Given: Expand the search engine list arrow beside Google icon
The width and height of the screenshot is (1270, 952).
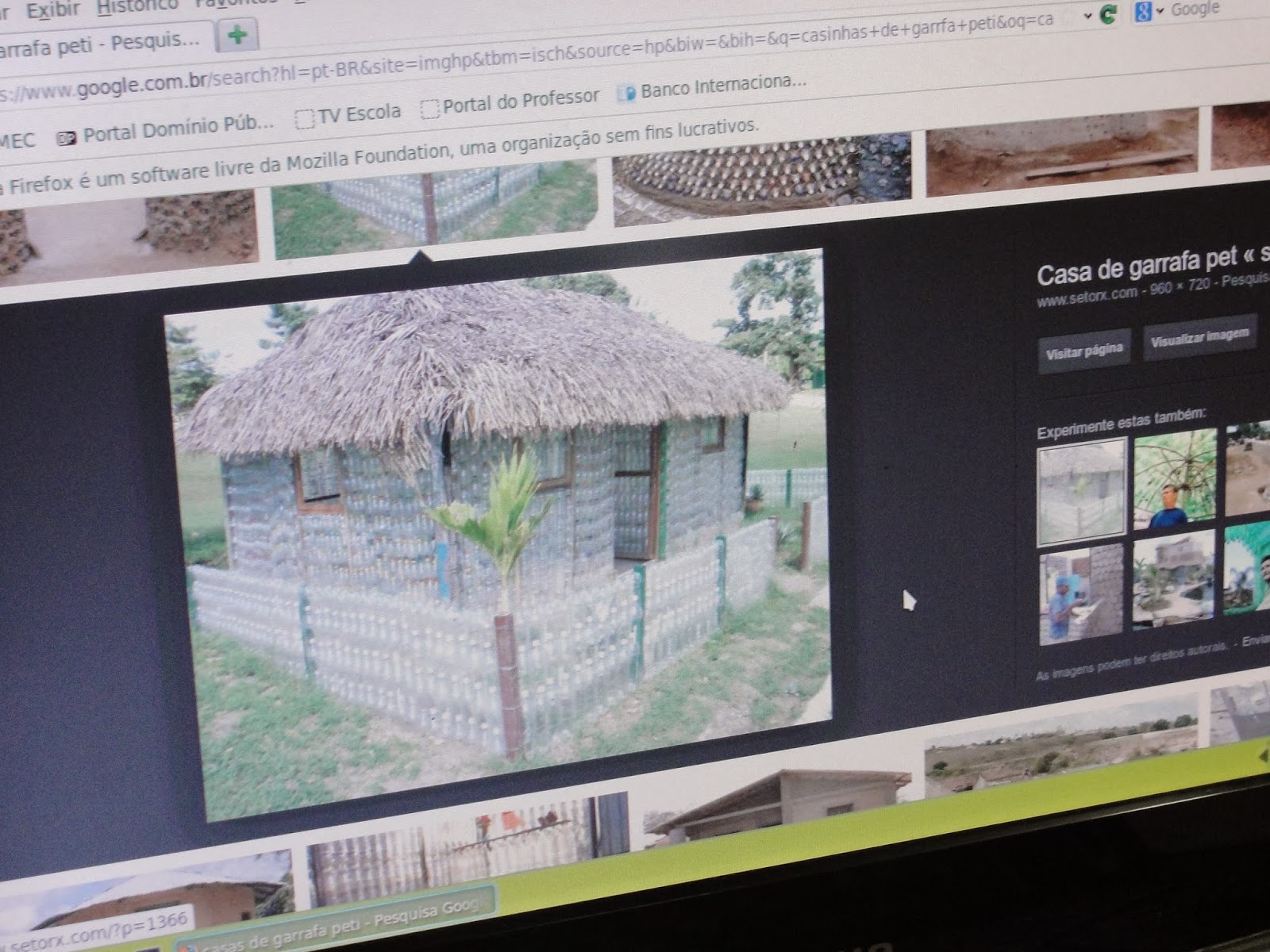Looking at the screenshot, I should click(1160, 10).
